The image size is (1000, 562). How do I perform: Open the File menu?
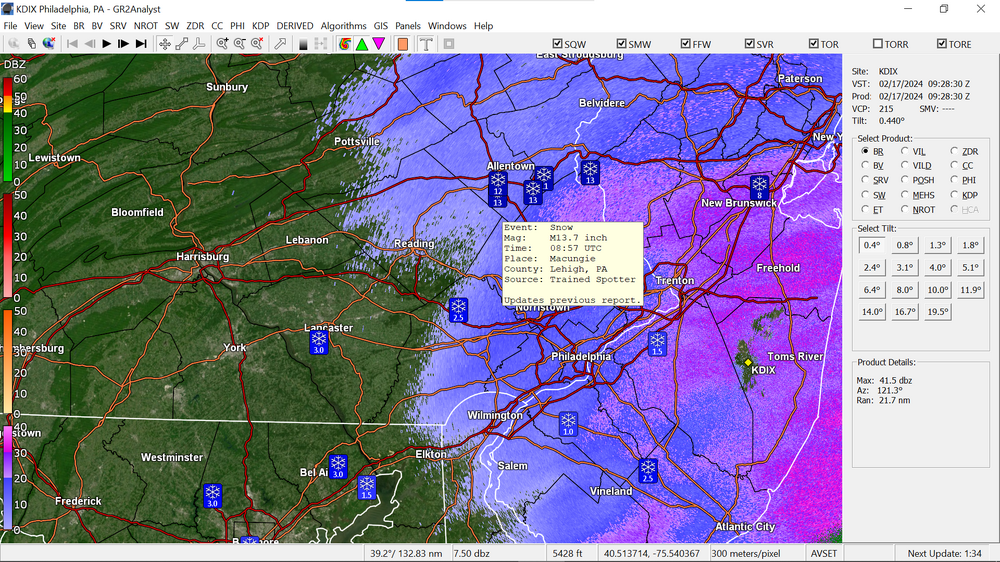10,26
